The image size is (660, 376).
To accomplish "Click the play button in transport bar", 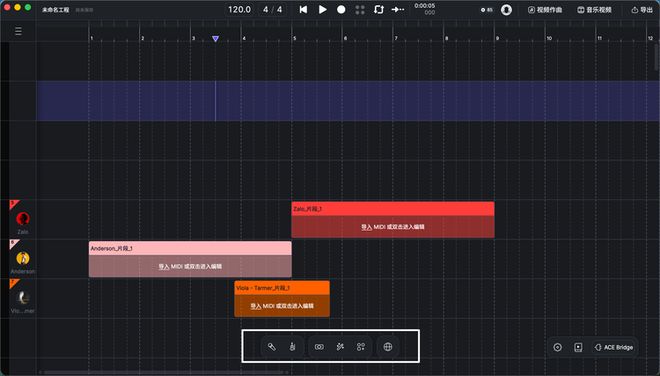I will pyautogui.click(x=322, y=9).
